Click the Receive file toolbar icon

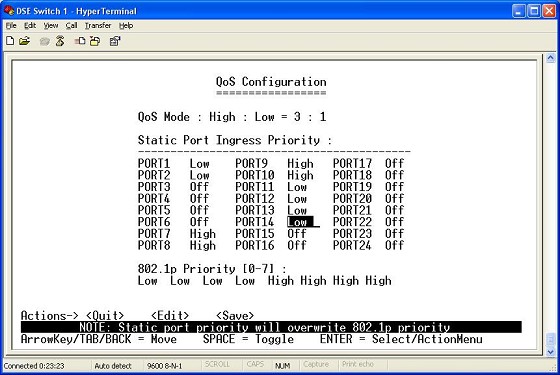(x=95, y=41)
